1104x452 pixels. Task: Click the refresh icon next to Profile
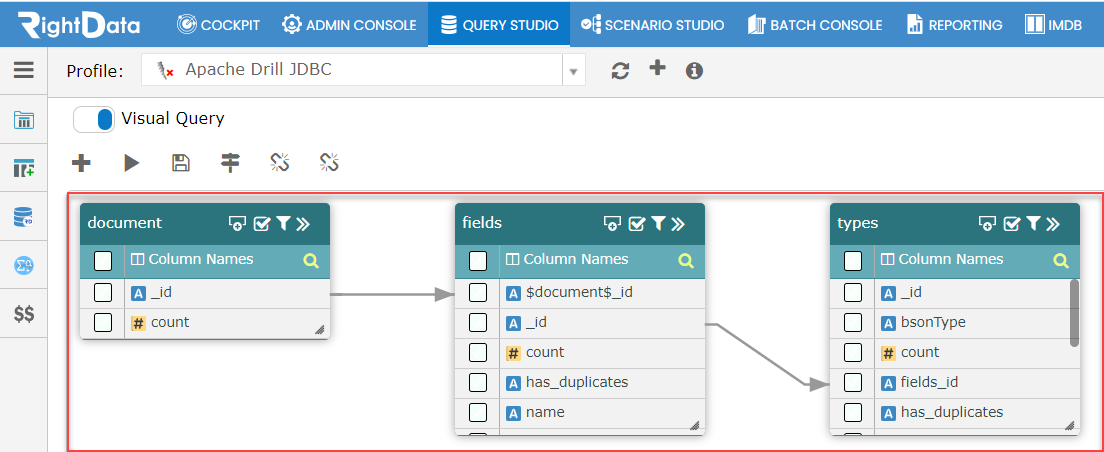pos(621,71)
